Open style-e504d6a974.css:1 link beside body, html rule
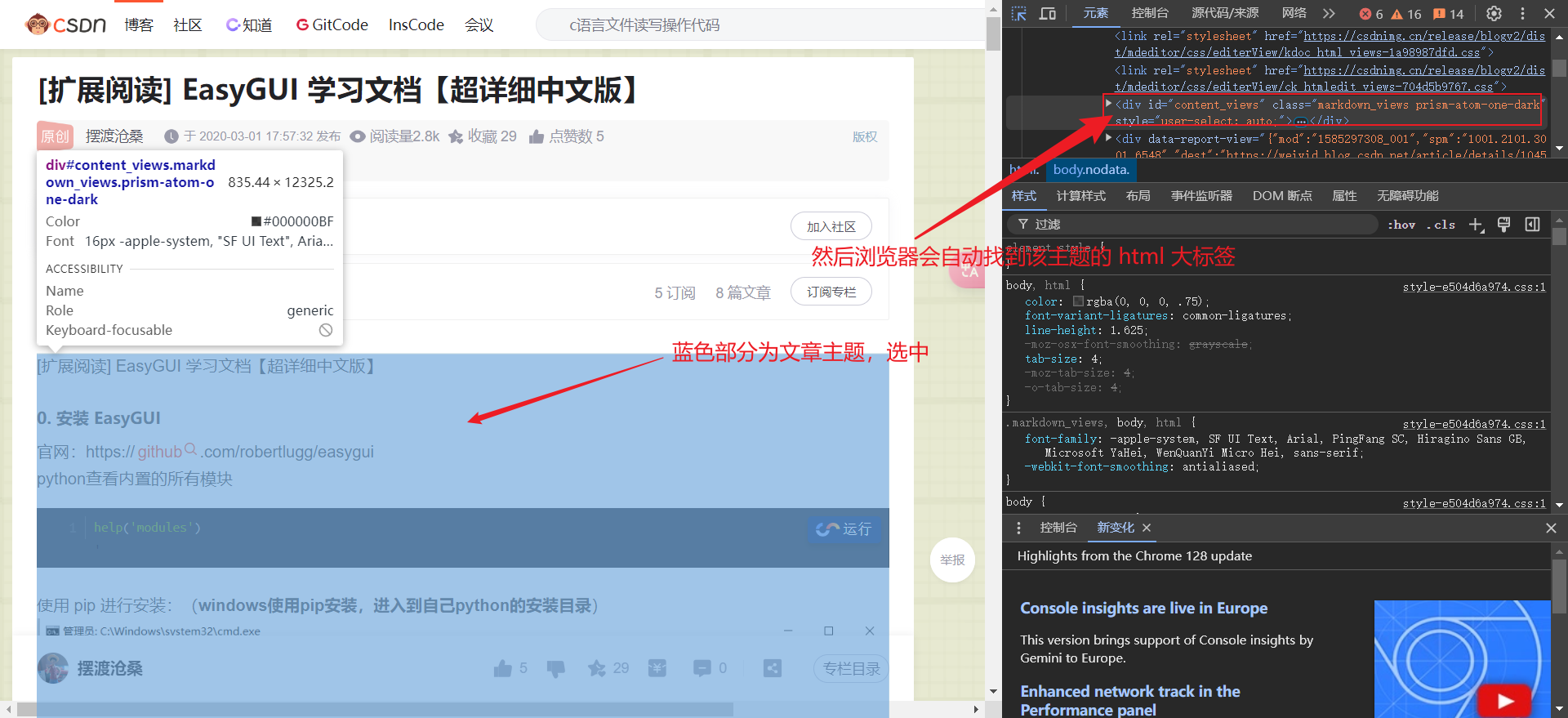1568x718 pixels. point(1474,287)
